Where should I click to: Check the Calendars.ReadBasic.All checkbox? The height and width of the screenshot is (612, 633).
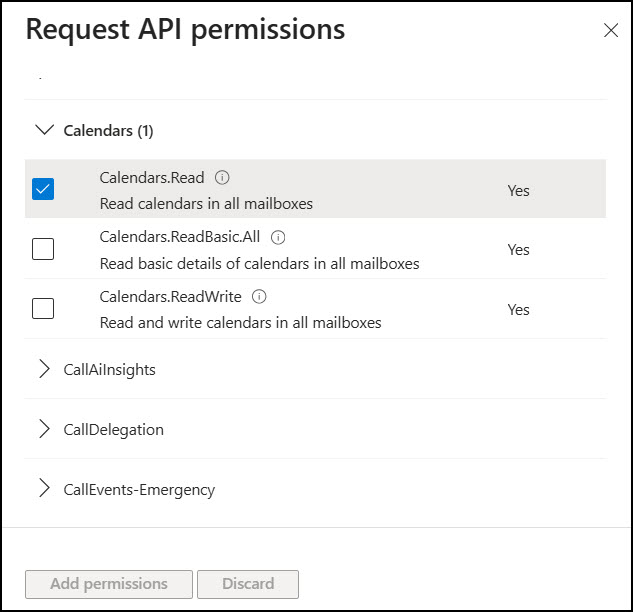pyautogui.click(x=43, y=249)
